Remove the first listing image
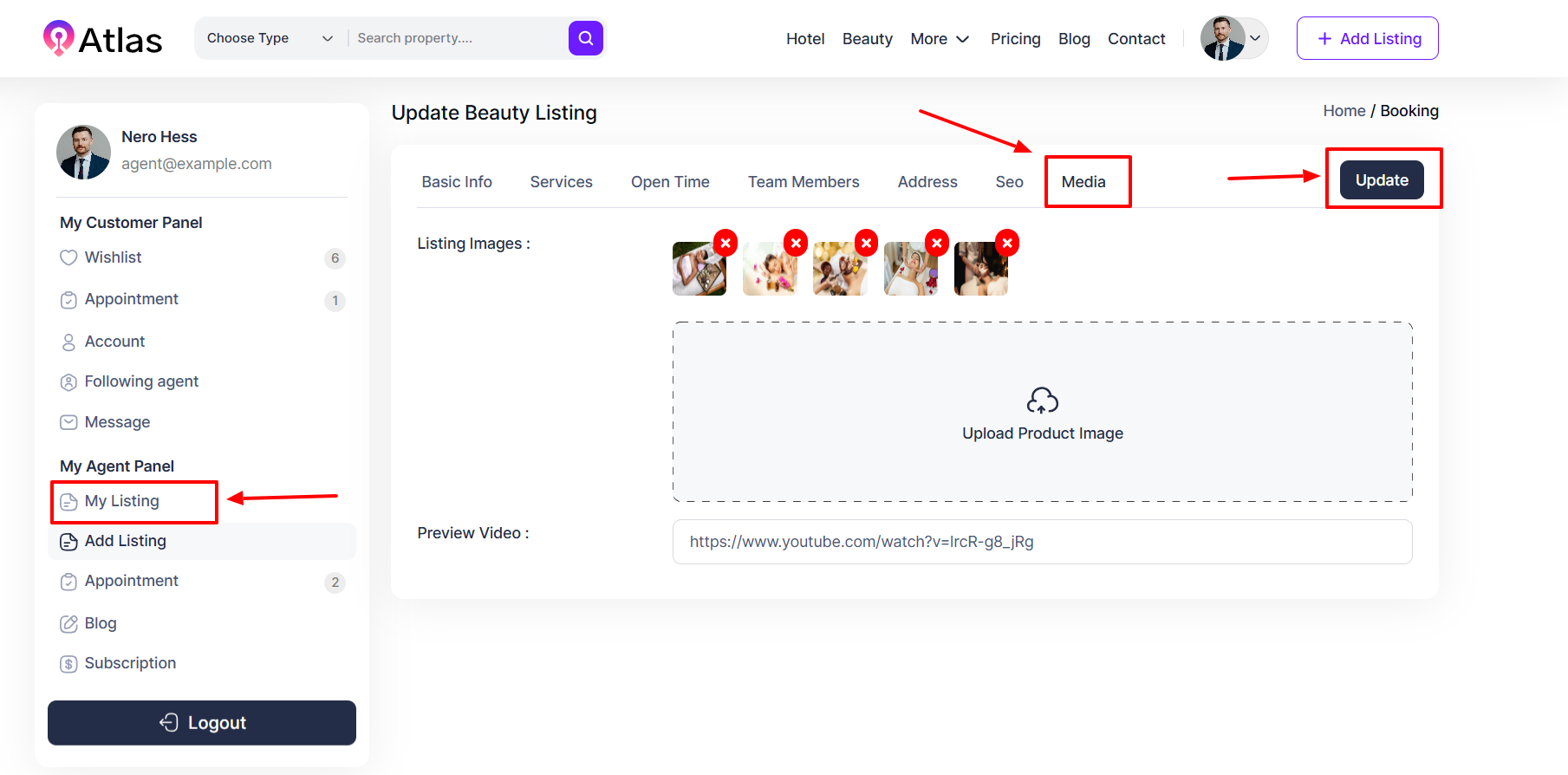Image resolution: width=1568 pixels, height=775 pixels. [x=725, y=244]
